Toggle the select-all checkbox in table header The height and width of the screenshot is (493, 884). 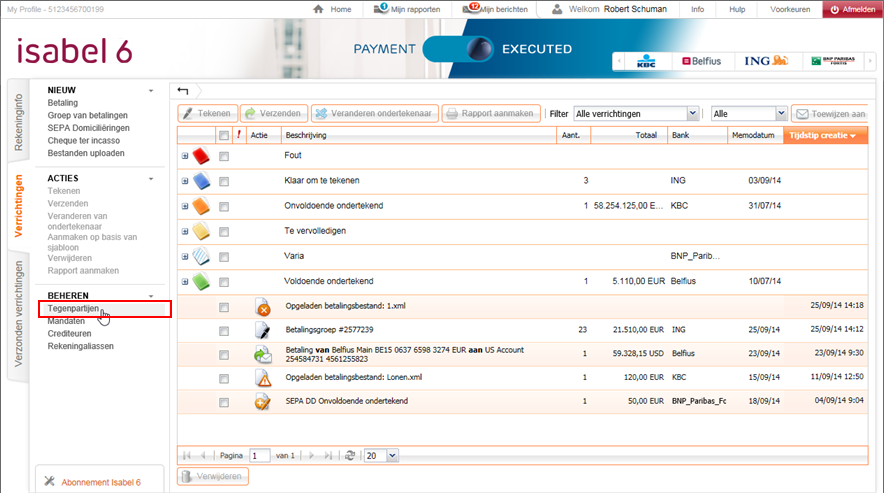pyautogui.click(x=224, y=135)
